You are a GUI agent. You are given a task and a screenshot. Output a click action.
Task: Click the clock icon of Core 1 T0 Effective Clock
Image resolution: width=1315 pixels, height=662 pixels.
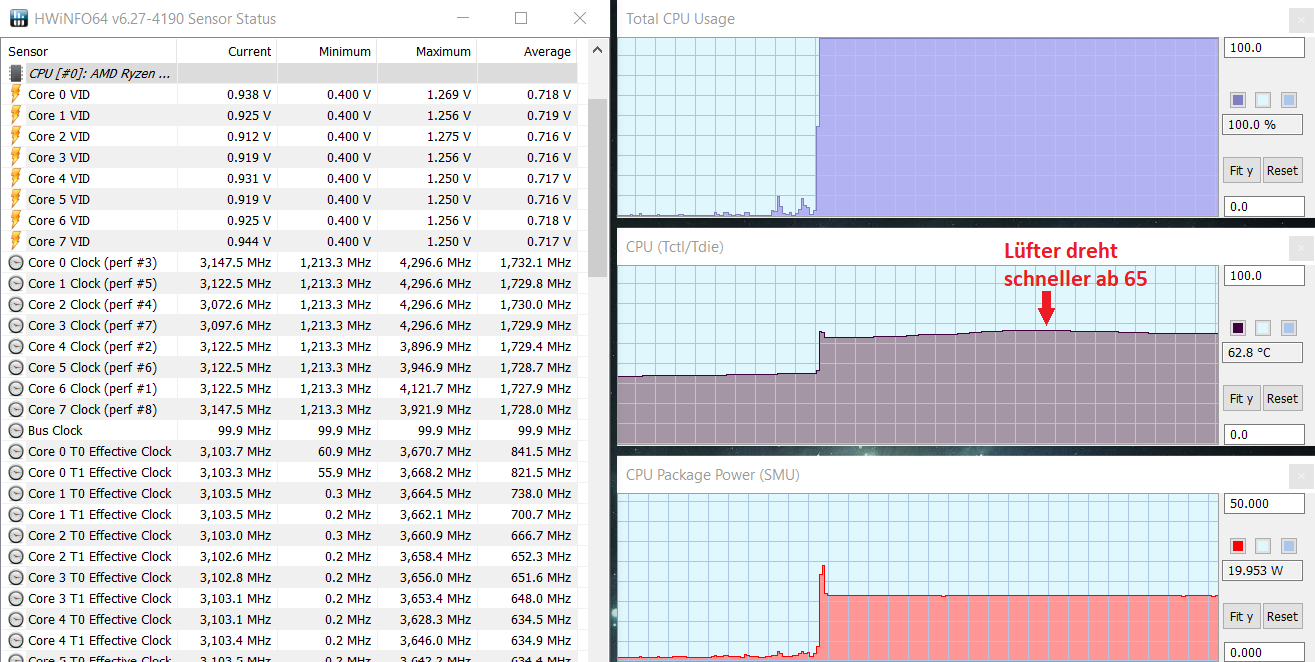(x=16, y=493)
